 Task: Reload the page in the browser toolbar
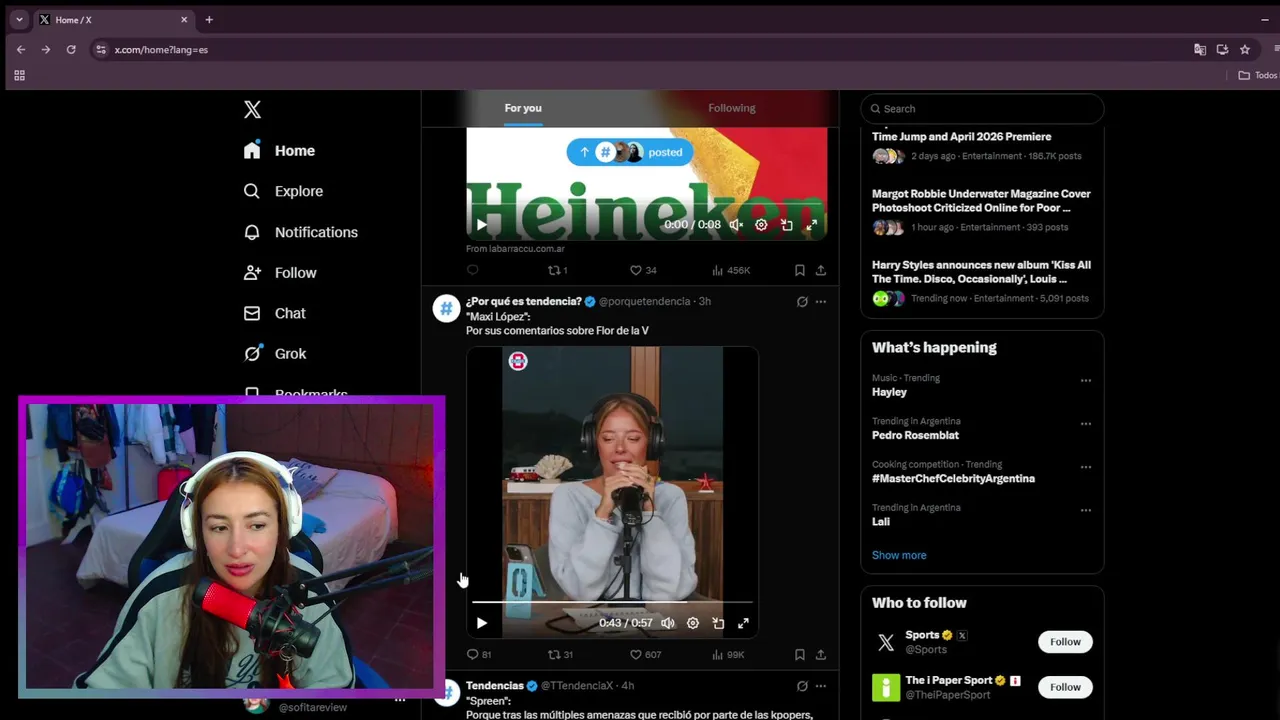pos(71,50)
